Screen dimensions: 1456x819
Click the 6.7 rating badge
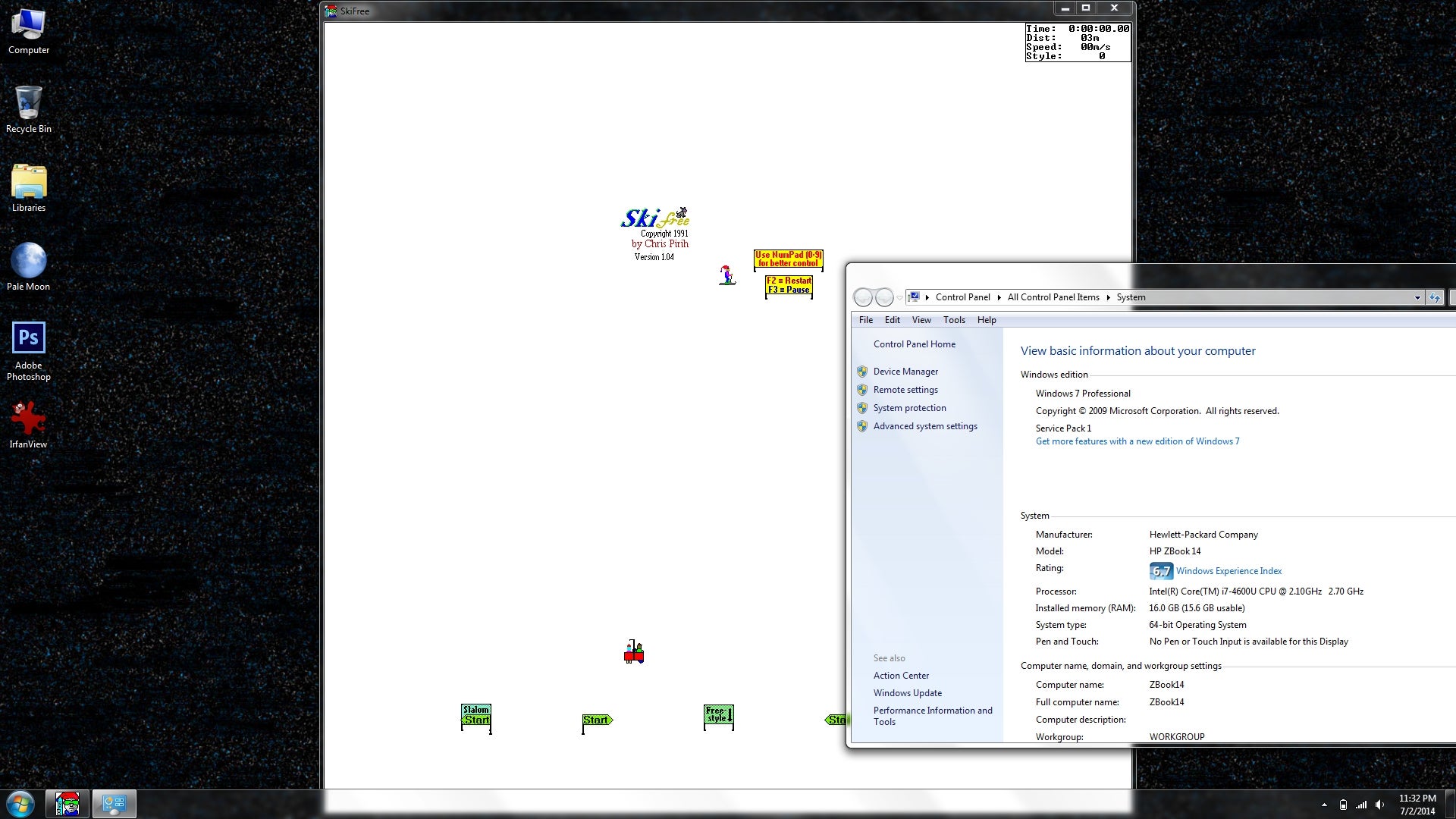1161,571
